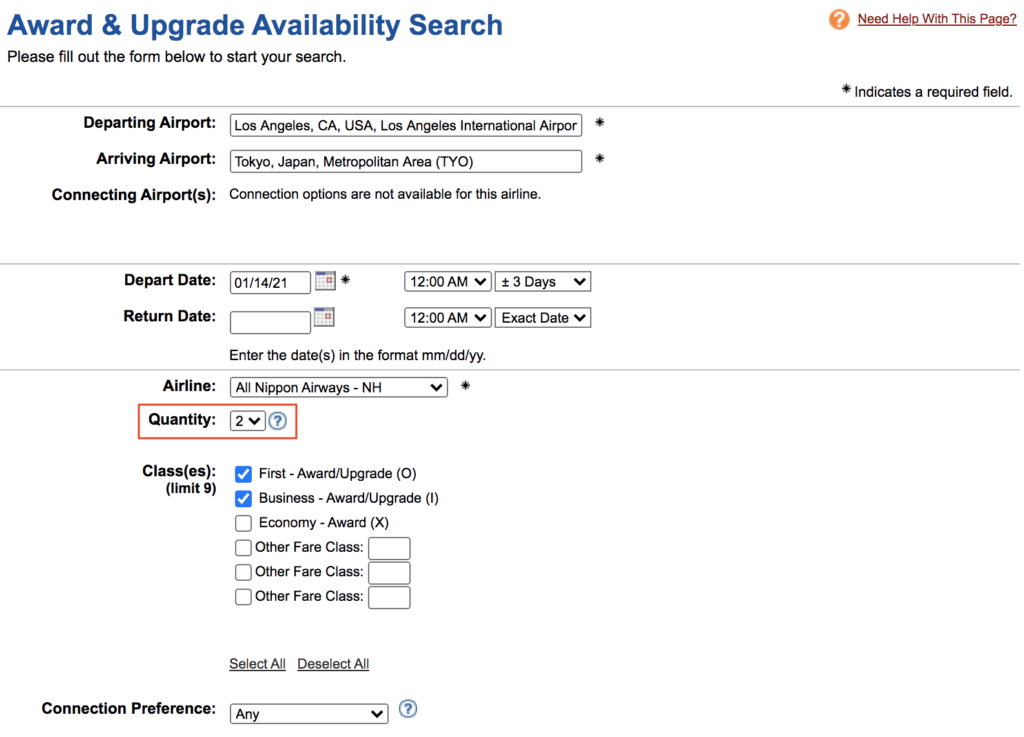Screen dimensions: 1024x737
Task: Click the 'Connecting Airport(s):' label
Action: coord(134,195)
